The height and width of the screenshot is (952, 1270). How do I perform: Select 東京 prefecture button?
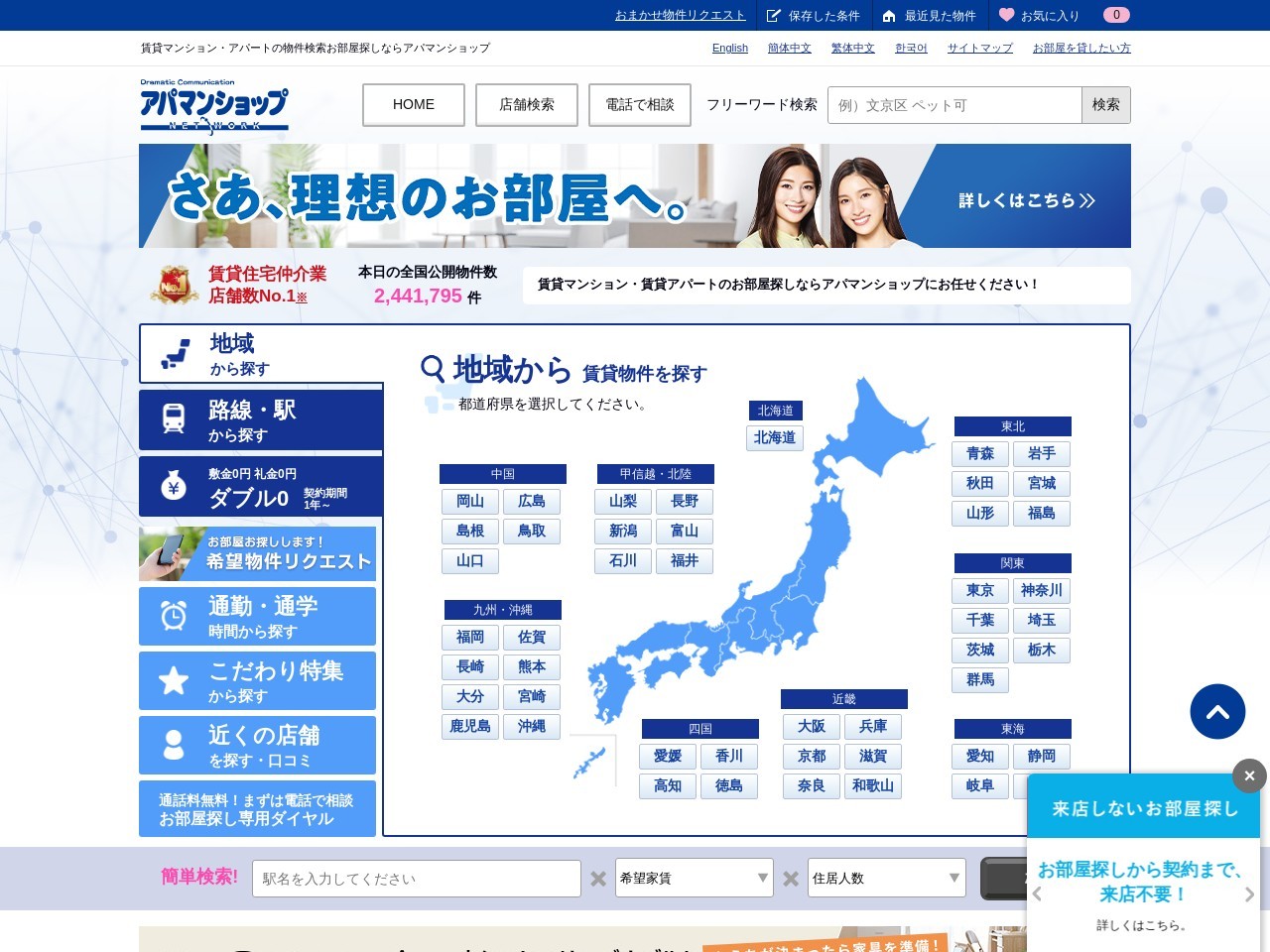point(980,590)
